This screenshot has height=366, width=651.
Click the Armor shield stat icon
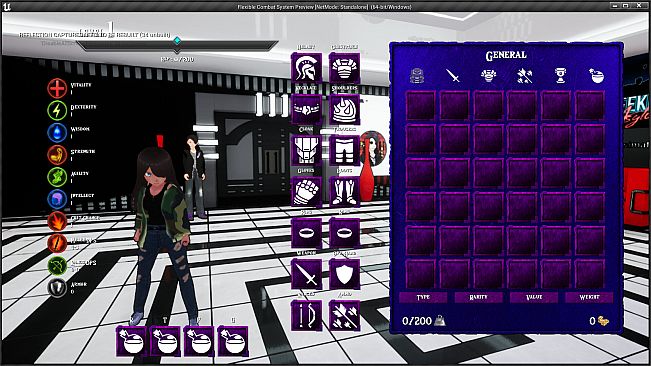pos(57,288)
